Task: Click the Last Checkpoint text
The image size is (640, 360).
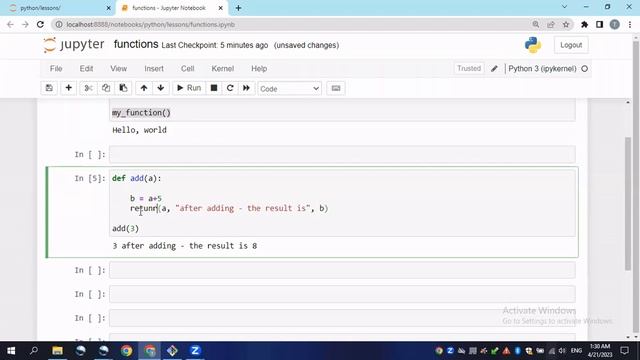Action: coord(215,45)
